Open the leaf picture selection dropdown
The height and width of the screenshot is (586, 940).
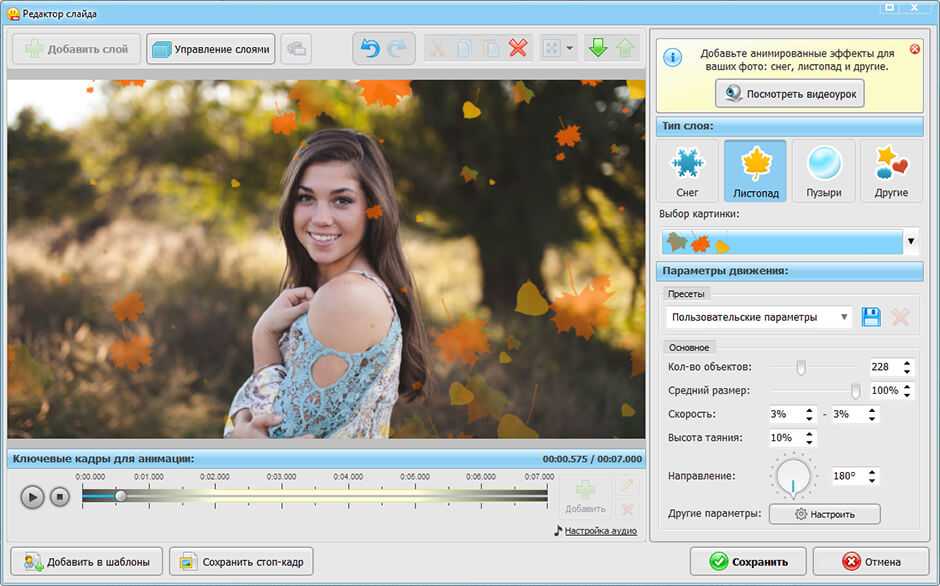(910, 241)
